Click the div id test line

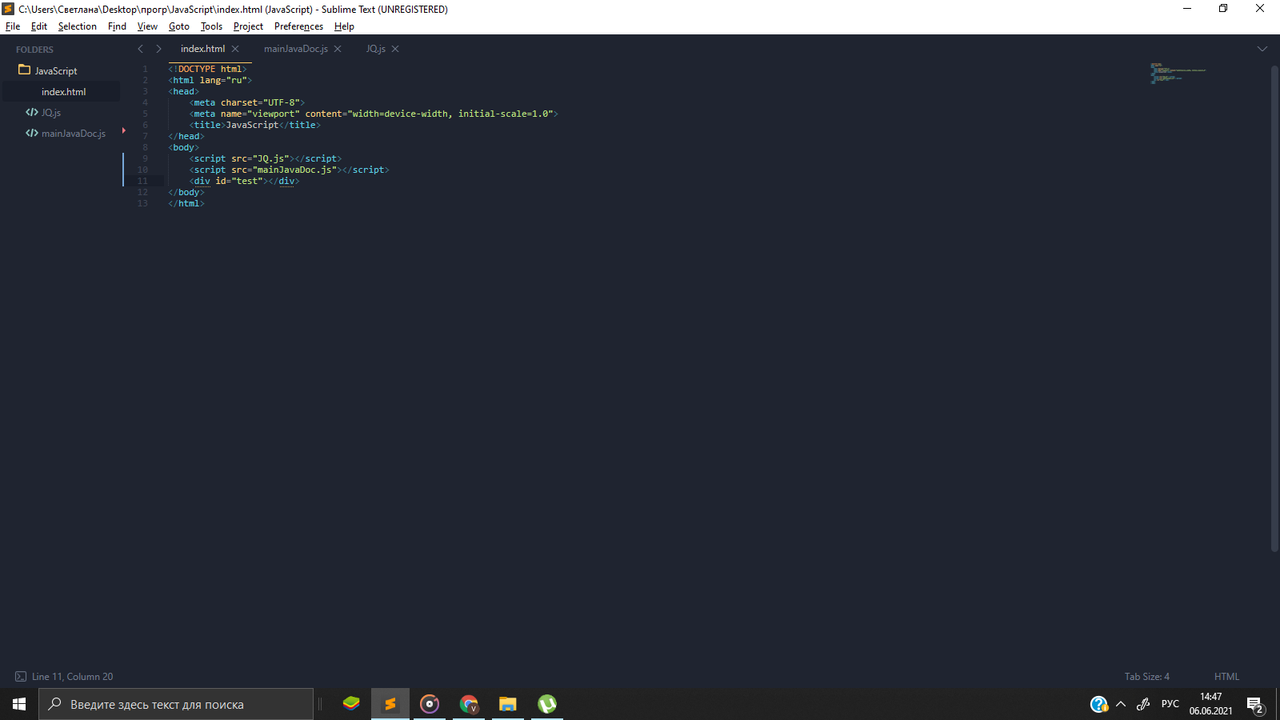(245, 181)
